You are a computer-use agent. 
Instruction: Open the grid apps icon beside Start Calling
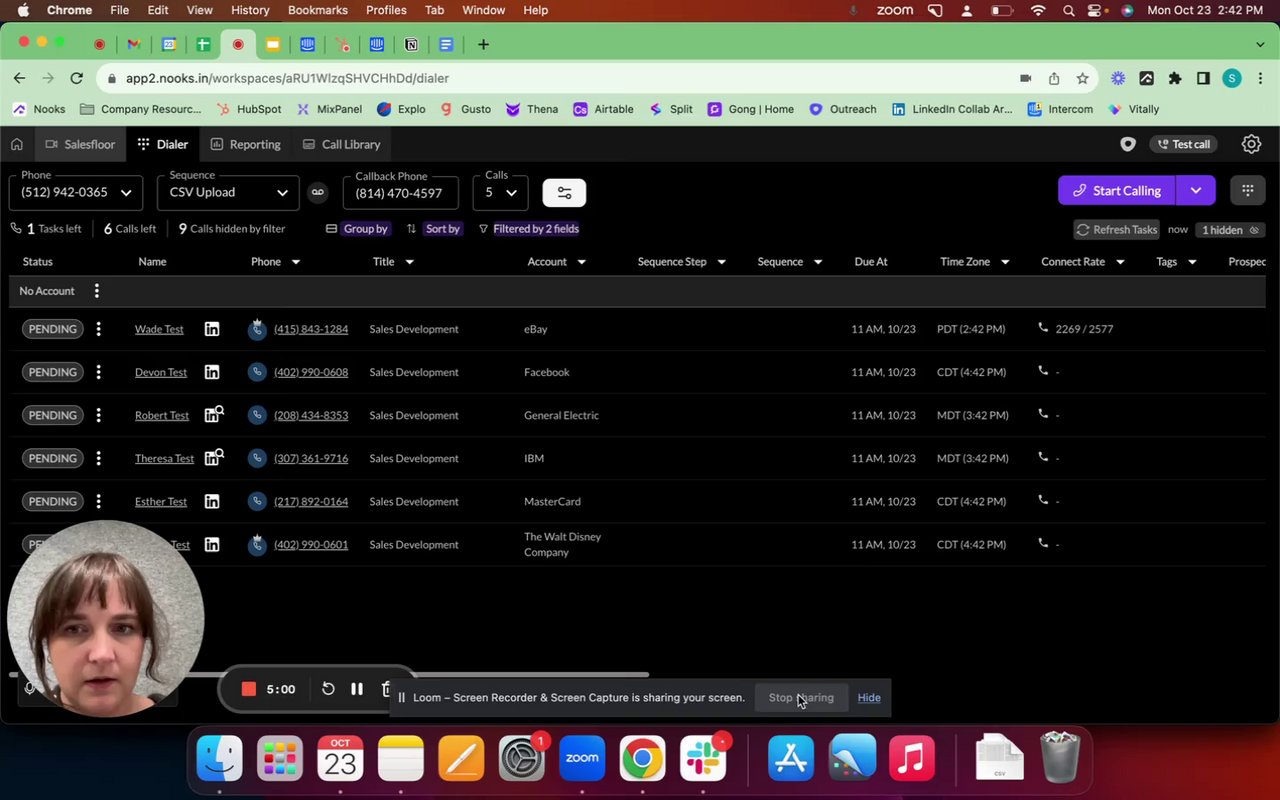(x=1247, y=190)
